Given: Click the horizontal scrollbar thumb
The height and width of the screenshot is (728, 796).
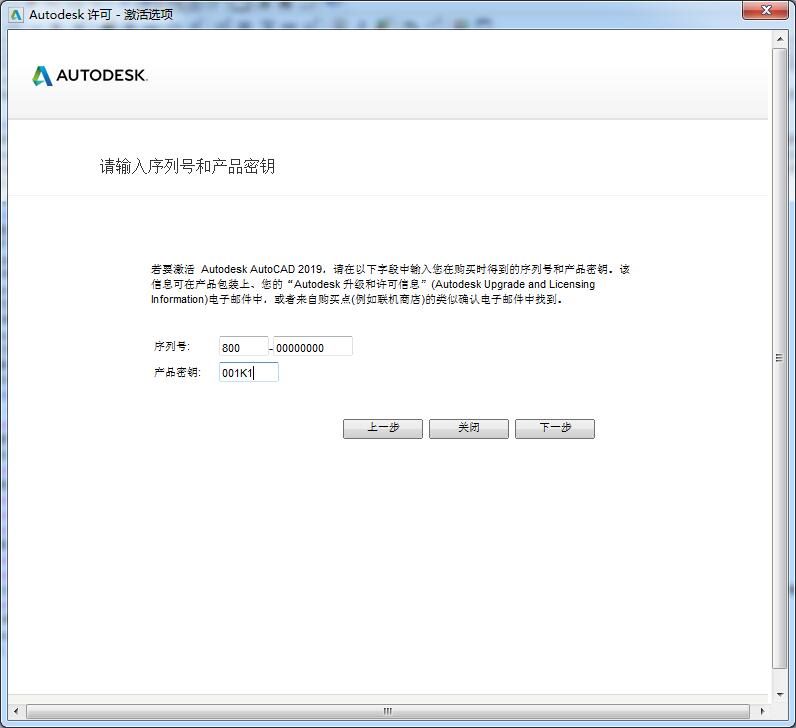Looking at the screenshot, I should [x=388, y=711].
